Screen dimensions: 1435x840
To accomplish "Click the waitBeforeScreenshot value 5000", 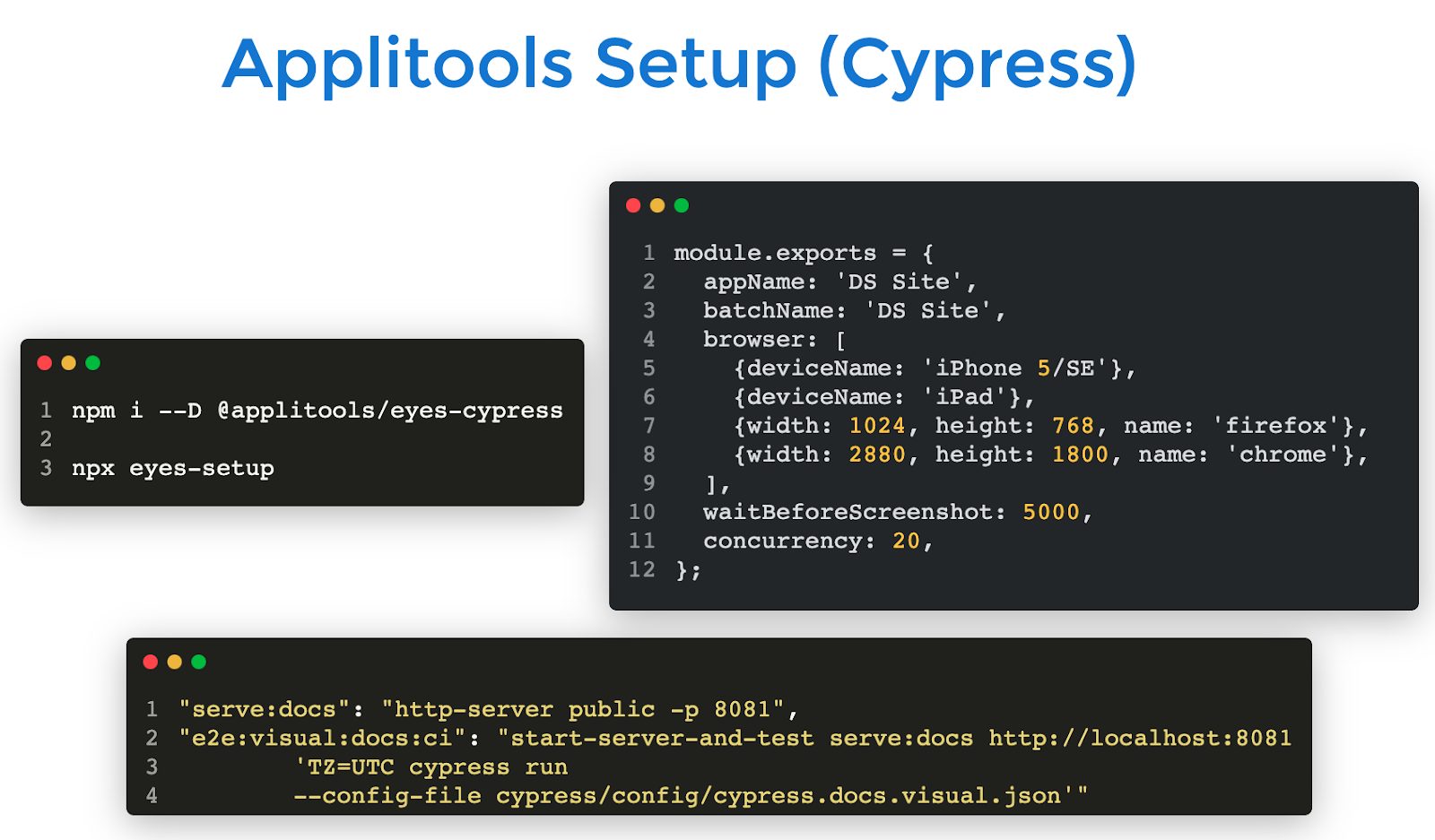I will tap(1050, 512).
